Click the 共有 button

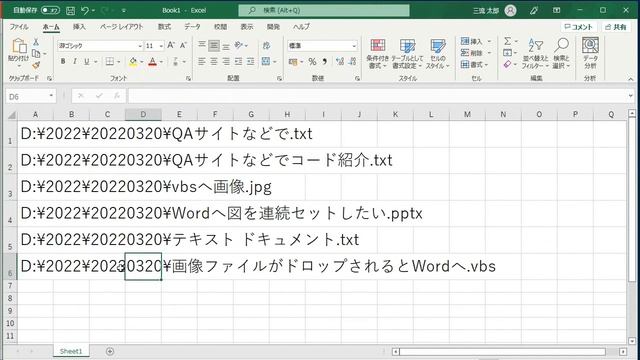pos(616,27)
